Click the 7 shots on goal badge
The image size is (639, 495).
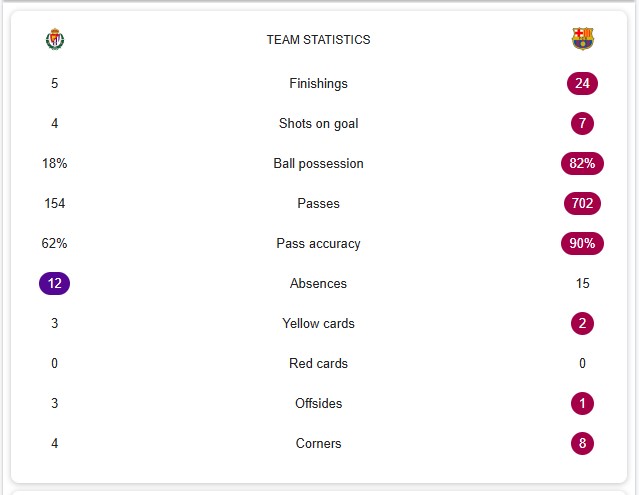coord(582,123)
